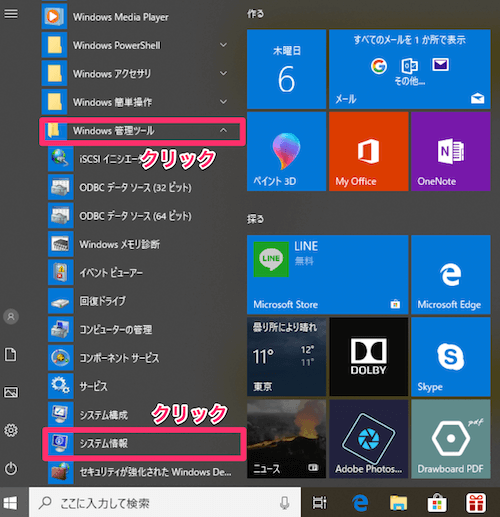Select Windows Media Player text entry

[121, 17]
